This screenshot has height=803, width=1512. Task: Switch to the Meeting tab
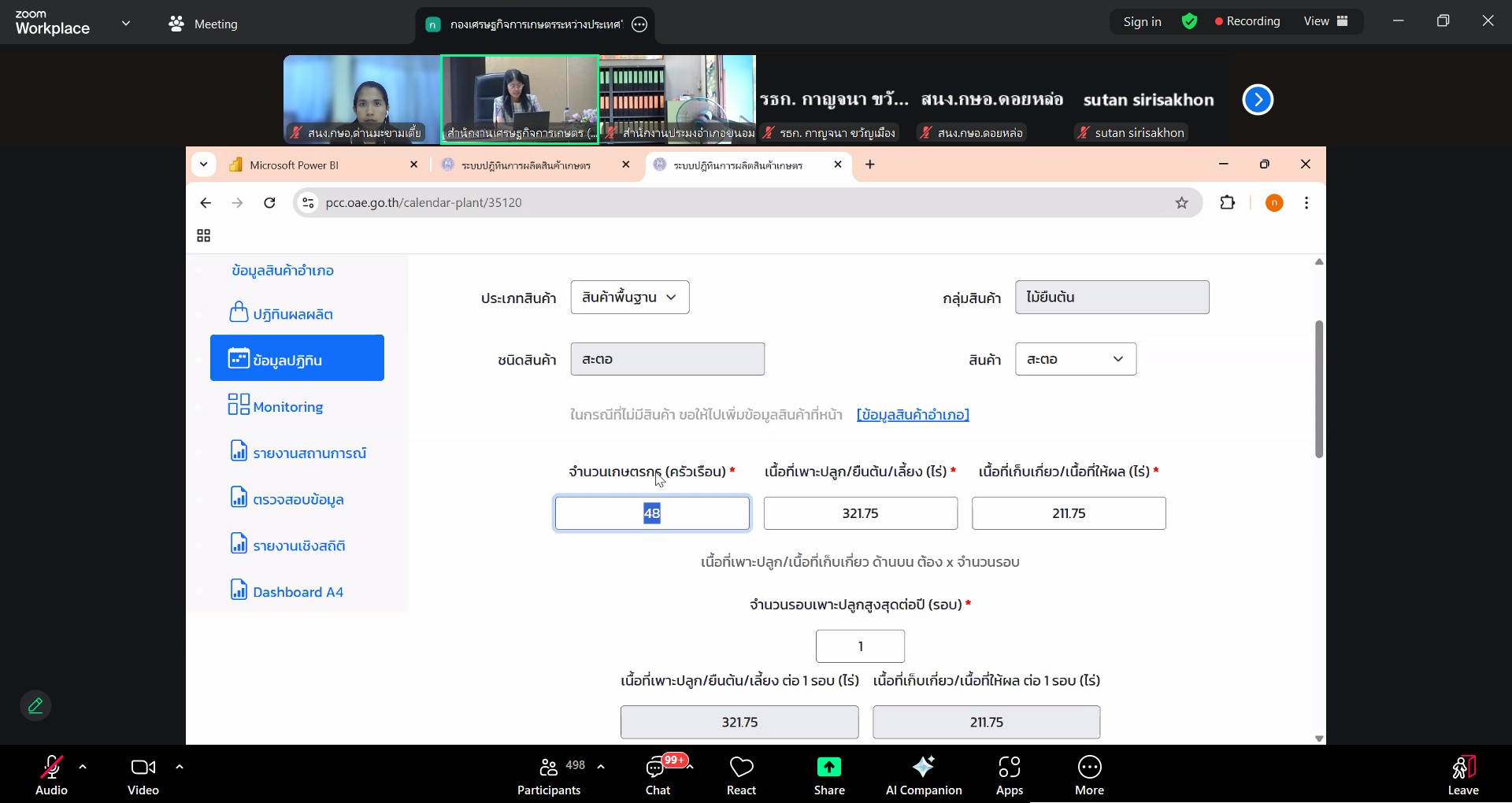[203, 24]
